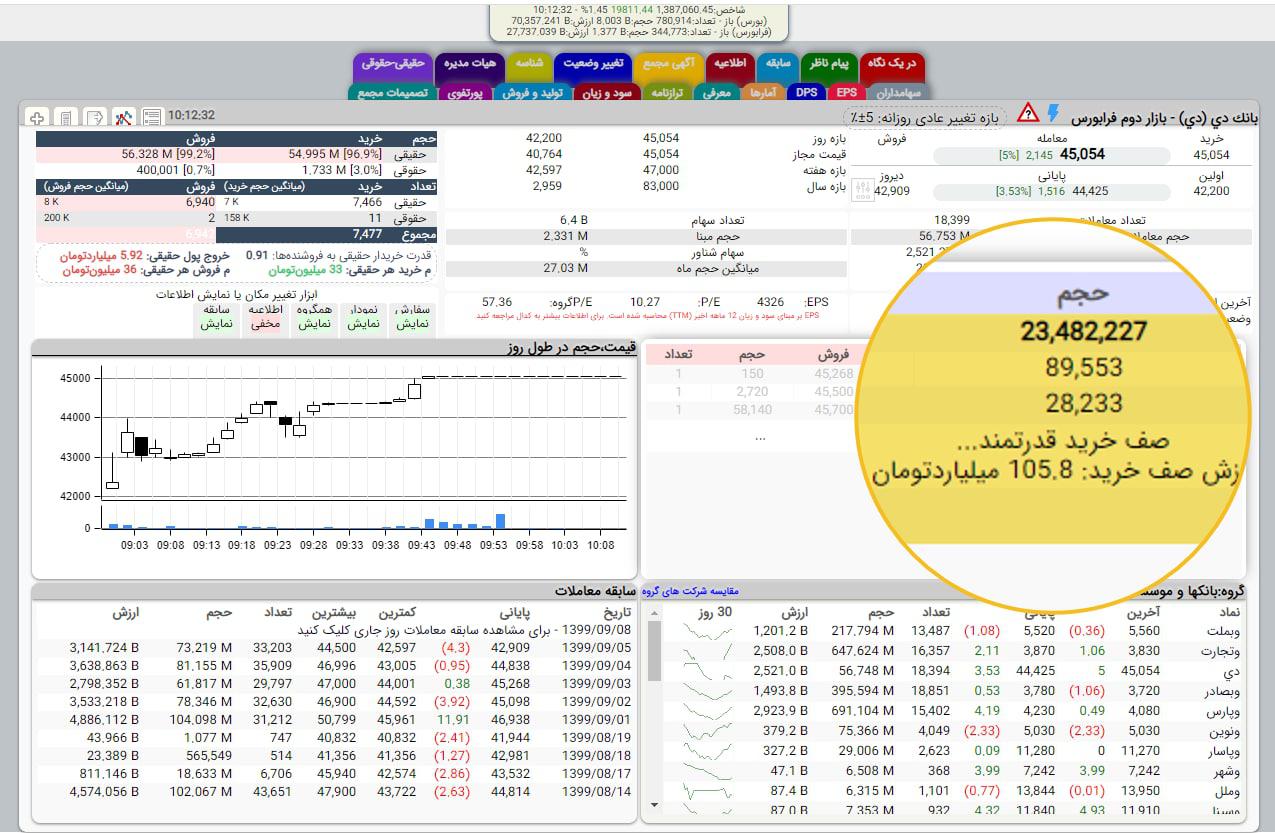Click the نماد column header in group table

pos(1230,612)
